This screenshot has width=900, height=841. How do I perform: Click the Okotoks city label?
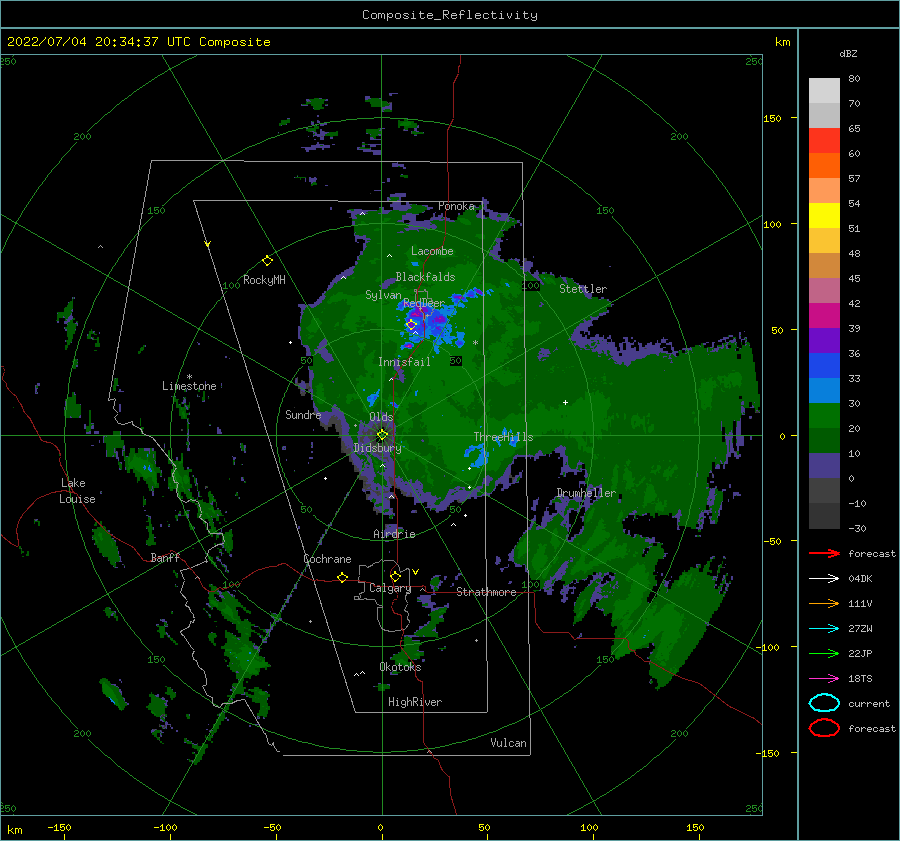400,667
